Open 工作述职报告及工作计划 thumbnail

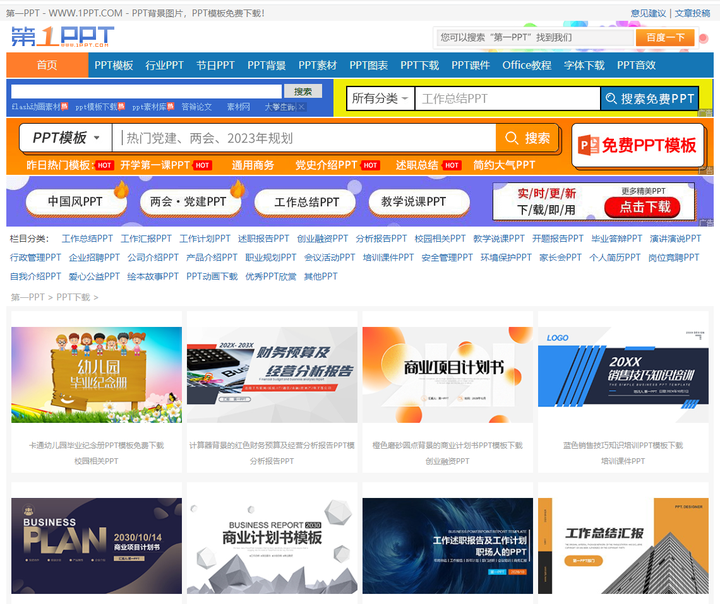(x=448, y=546)
